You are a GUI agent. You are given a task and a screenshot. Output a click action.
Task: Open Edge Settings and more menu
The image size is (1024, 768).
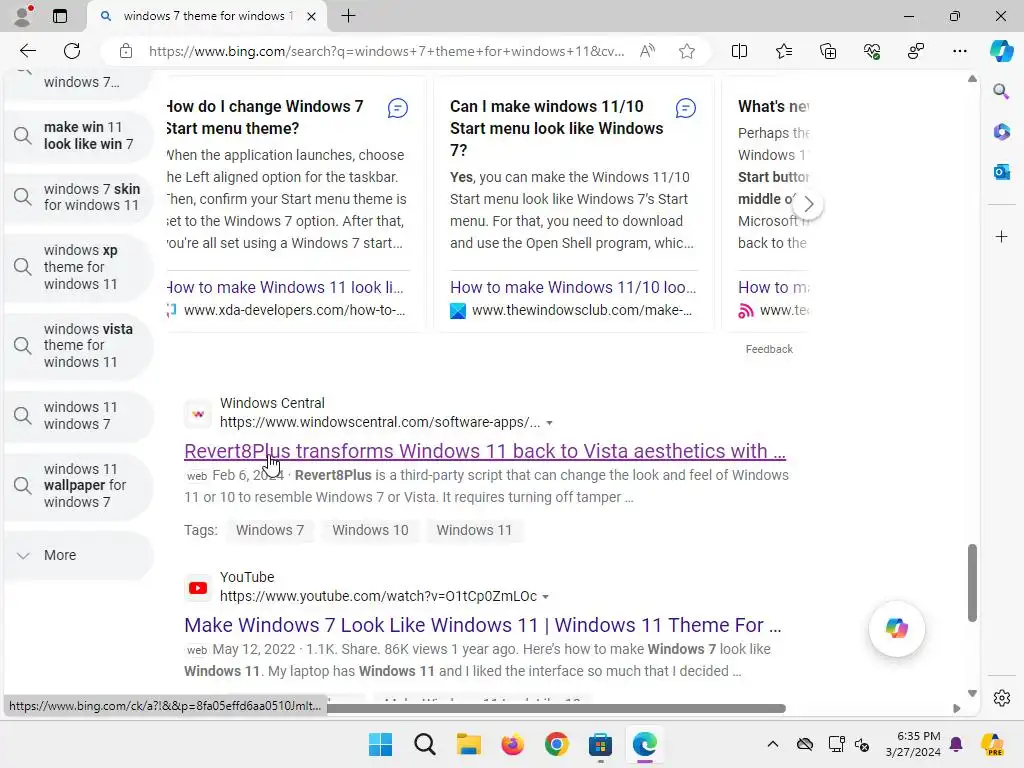959,51
